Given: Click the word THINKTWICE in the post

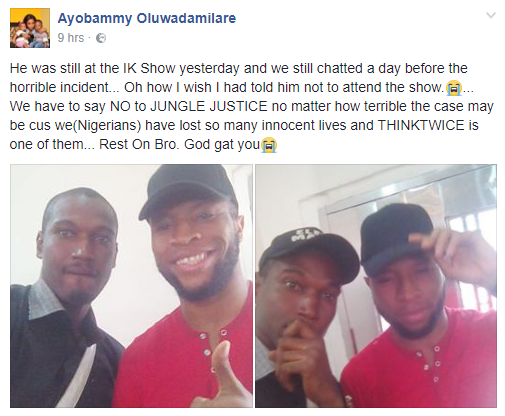Looking at the screenshot, I should pyautogui.click(x=421, y=125).
